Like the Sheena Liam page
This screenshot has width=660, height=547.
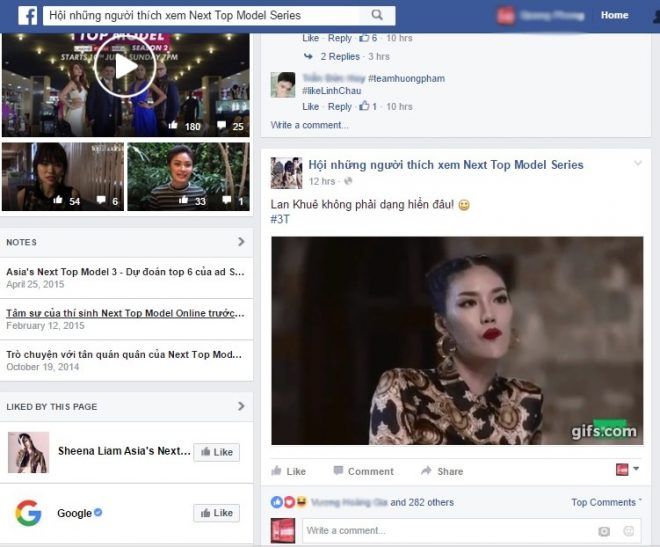coord(216,452)
